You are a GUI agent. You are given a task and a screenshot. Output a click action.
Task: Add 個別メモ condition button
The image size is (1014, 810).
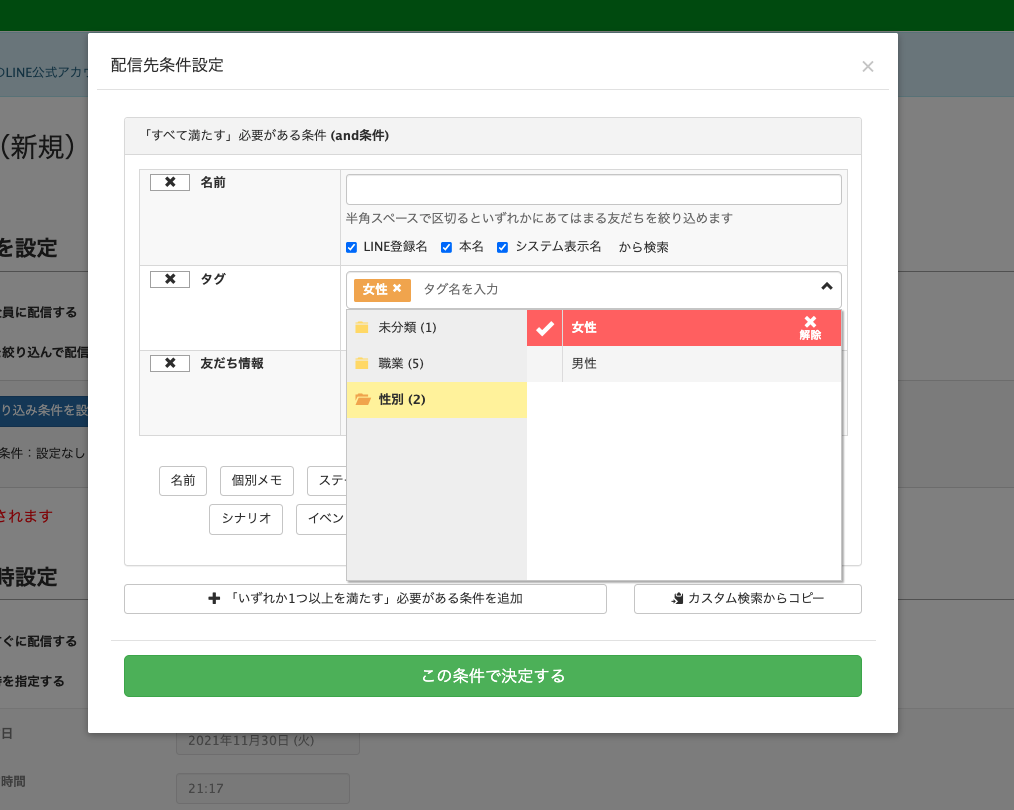pos(257,481)
